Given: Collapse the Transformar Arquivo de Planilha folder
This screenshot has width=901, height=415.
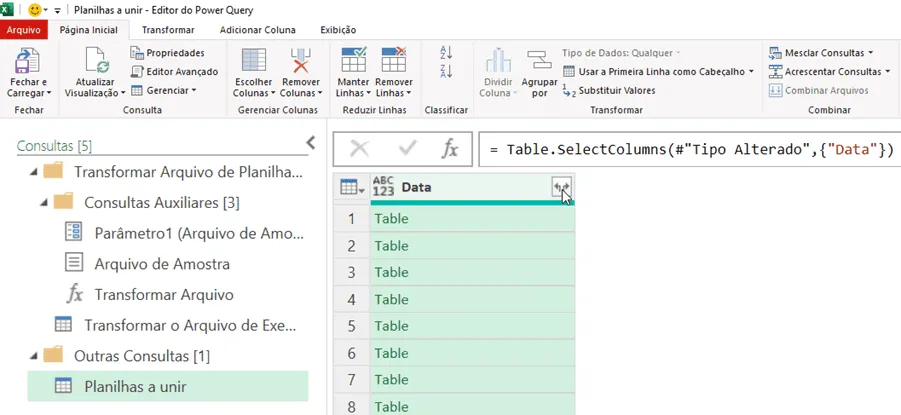Looking at the screenshot, I should (35, 172).
